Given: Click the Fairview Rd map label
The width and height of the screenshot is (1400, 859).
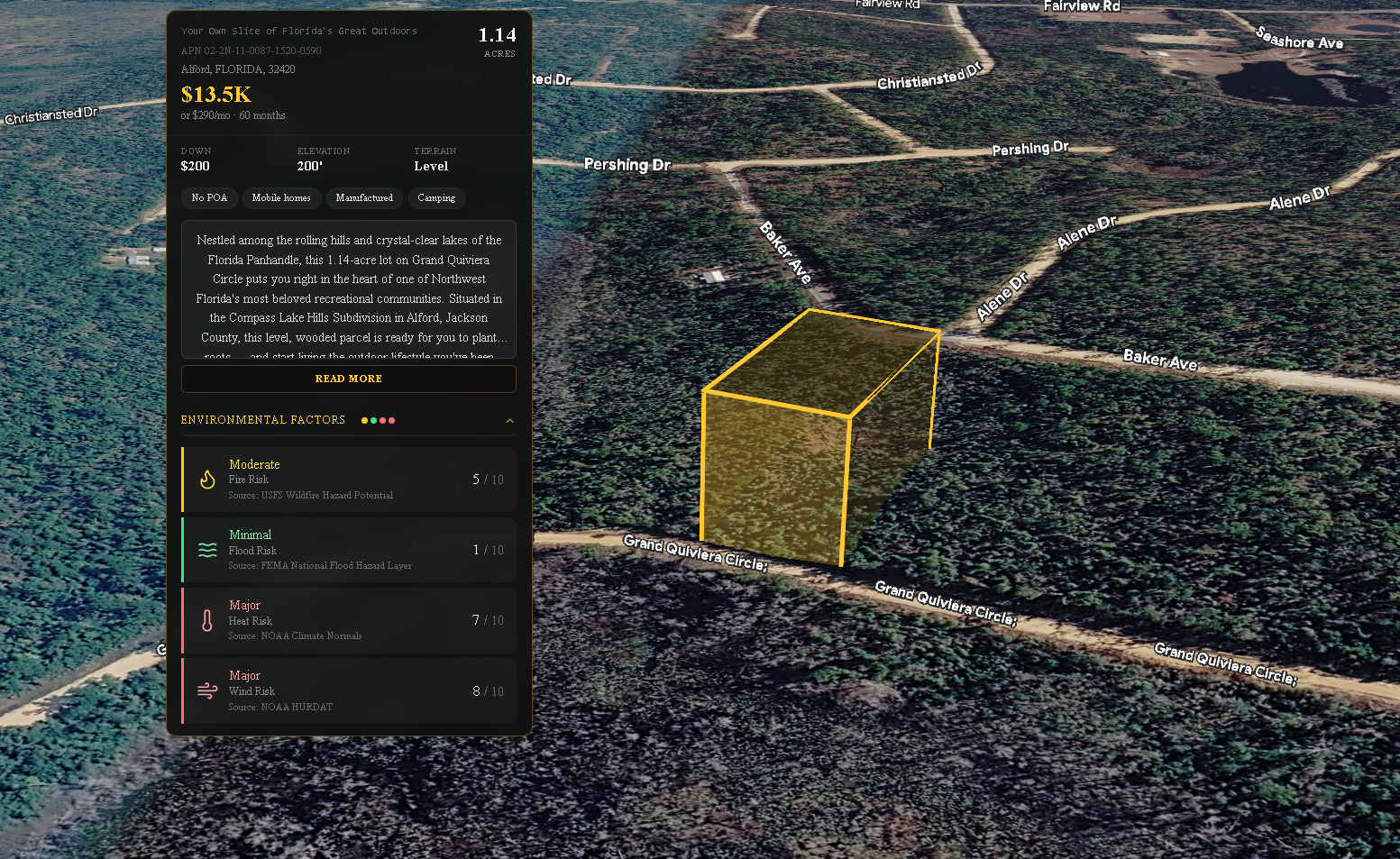Looking at the screenshot, I should point(1082,6).
